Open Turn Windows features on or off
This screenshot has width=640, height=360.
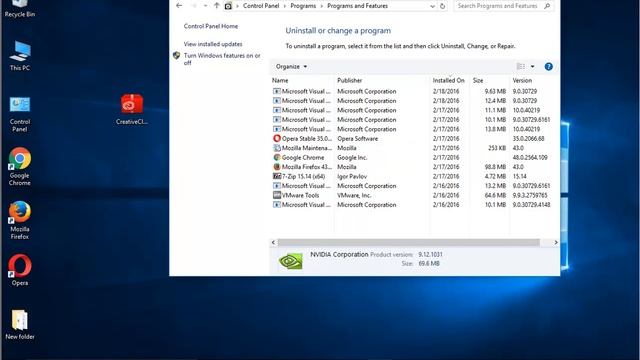(222, 59)
